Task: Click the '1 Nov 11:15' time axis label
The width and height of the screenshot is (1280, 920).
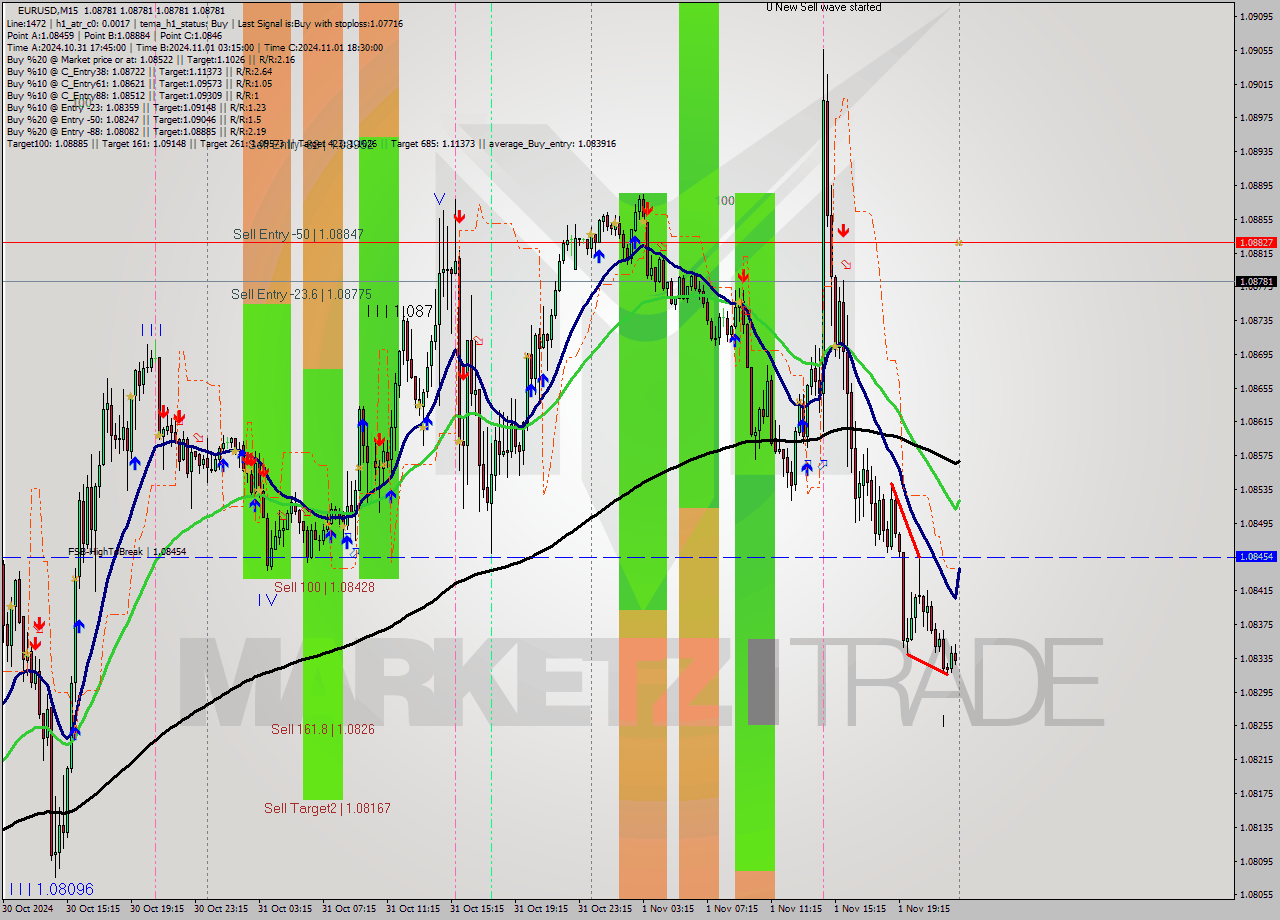Action: (x=797, y=909)
